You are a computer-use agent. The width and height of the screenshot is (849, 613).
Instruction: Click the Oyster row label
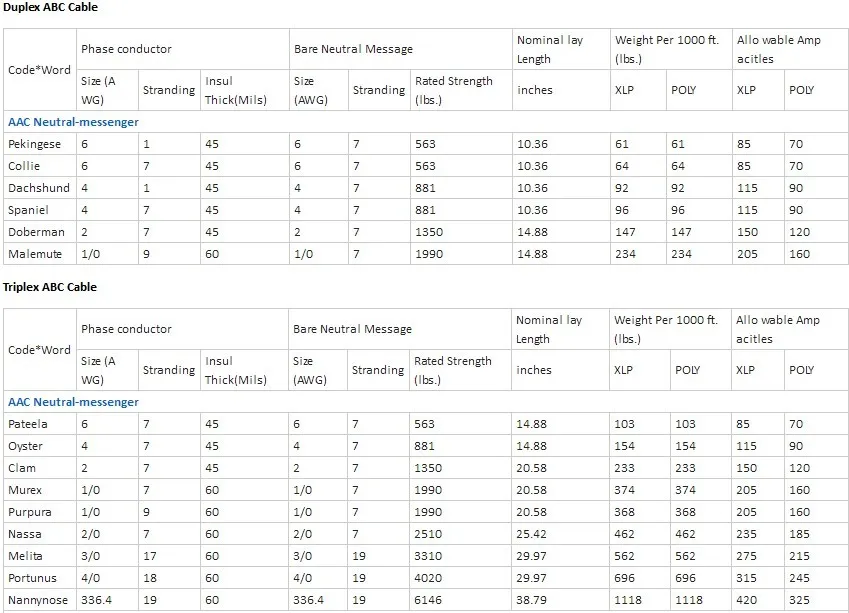click(25, 446)
